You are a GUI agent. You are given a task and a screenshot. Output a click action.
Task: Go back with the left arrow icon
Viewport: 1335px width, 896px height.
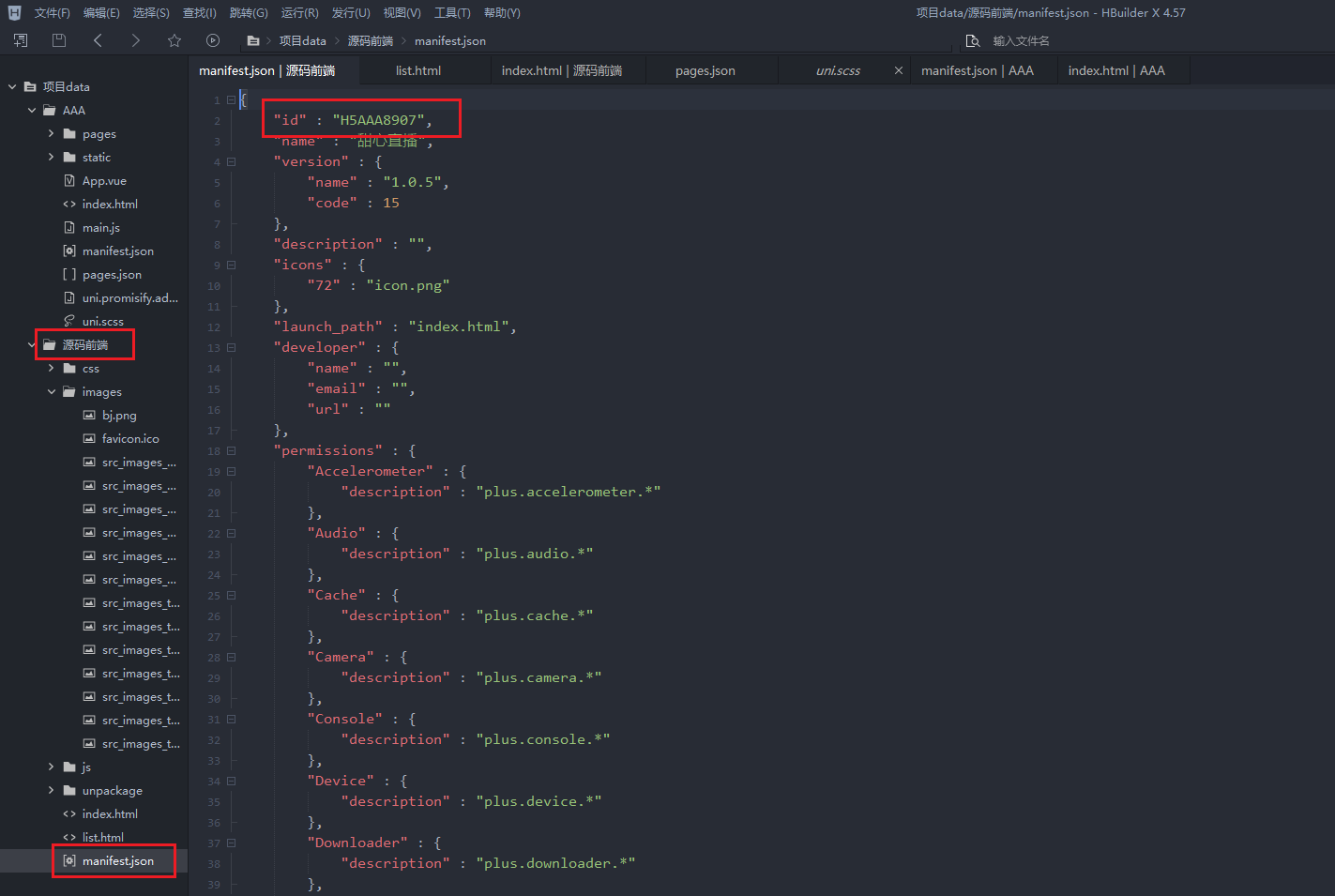[98, 40]
